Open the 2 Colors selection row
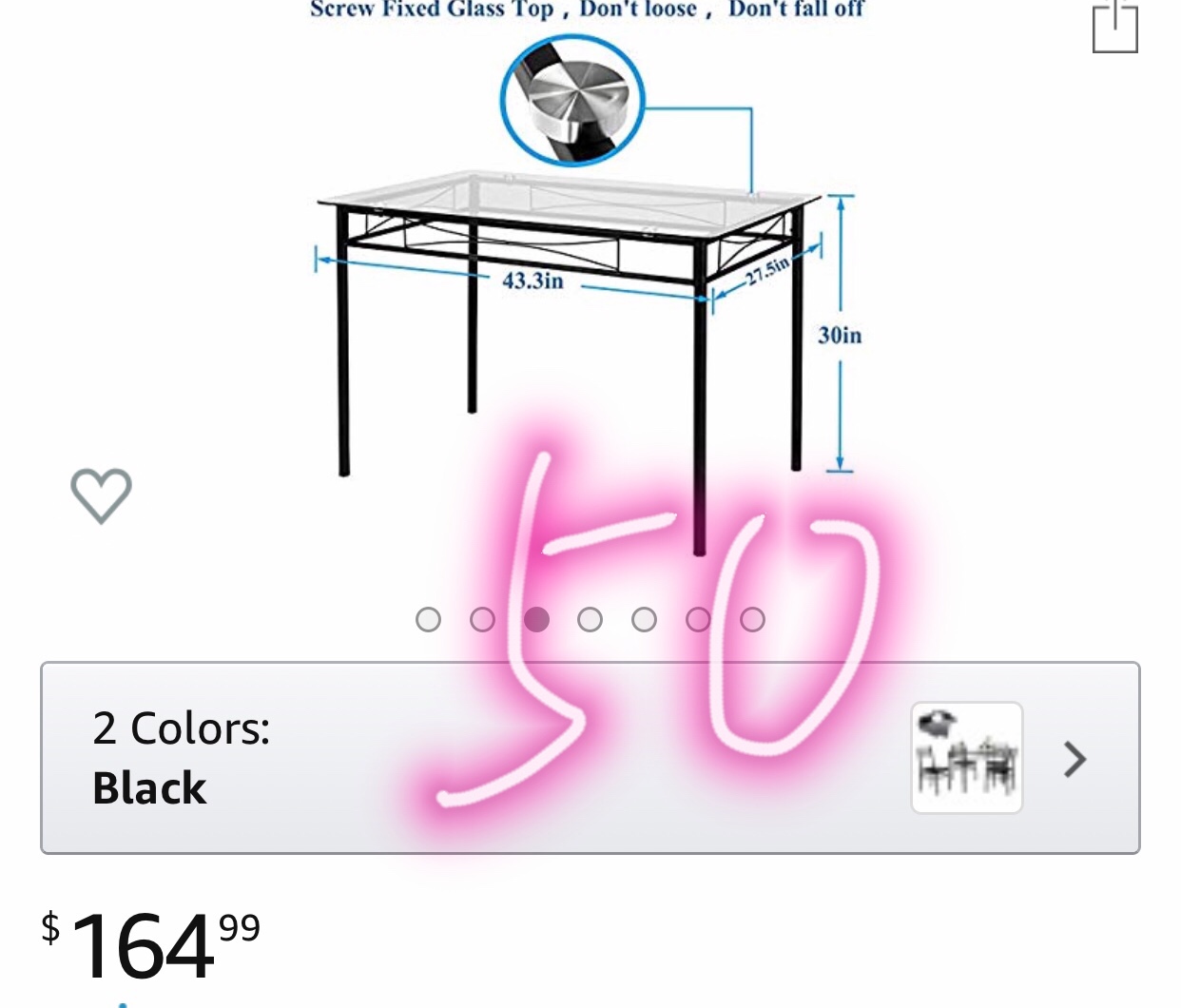The image size is (1181, 1008). click(590, 758)
